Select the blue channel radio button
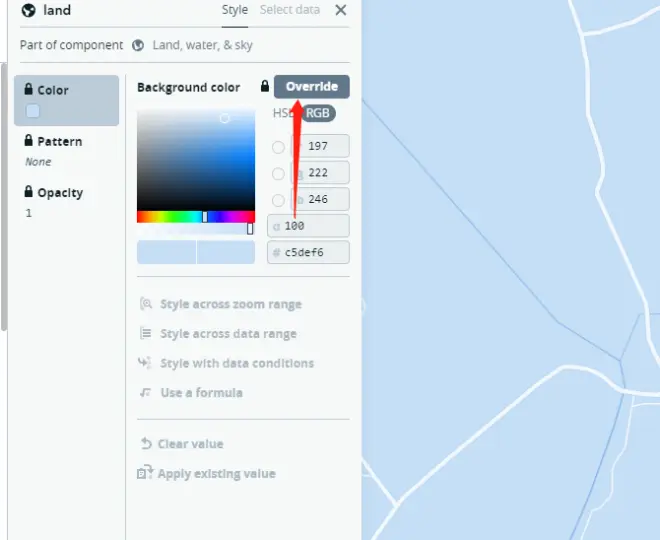The height and width of the screenshot is (540, 660). point(278,200)
